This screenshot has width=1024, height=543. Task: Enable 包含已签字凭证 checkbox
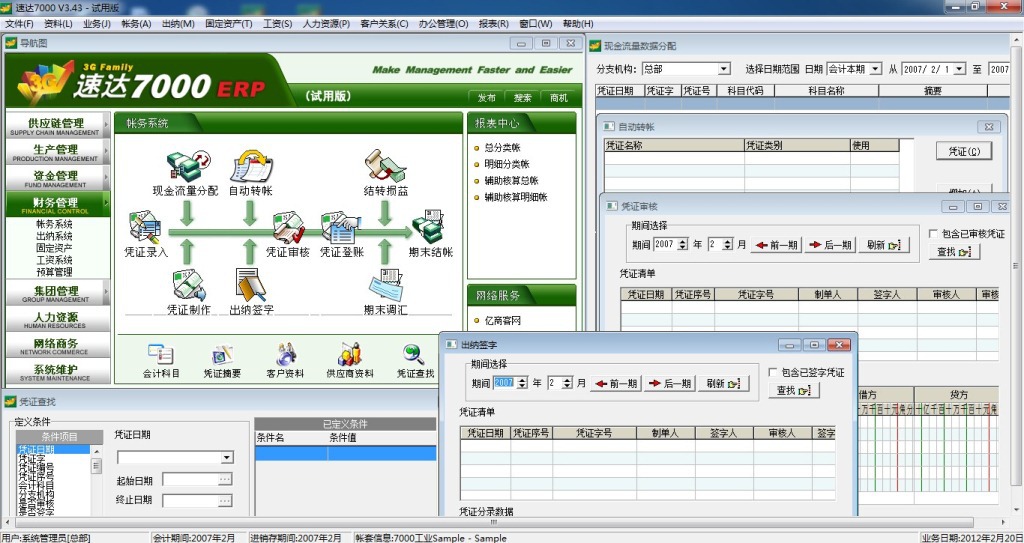773,372
